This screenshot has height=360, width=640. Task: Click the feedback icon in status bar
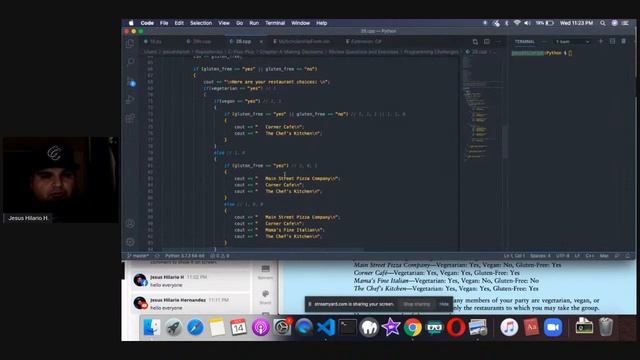click(617, 256)
